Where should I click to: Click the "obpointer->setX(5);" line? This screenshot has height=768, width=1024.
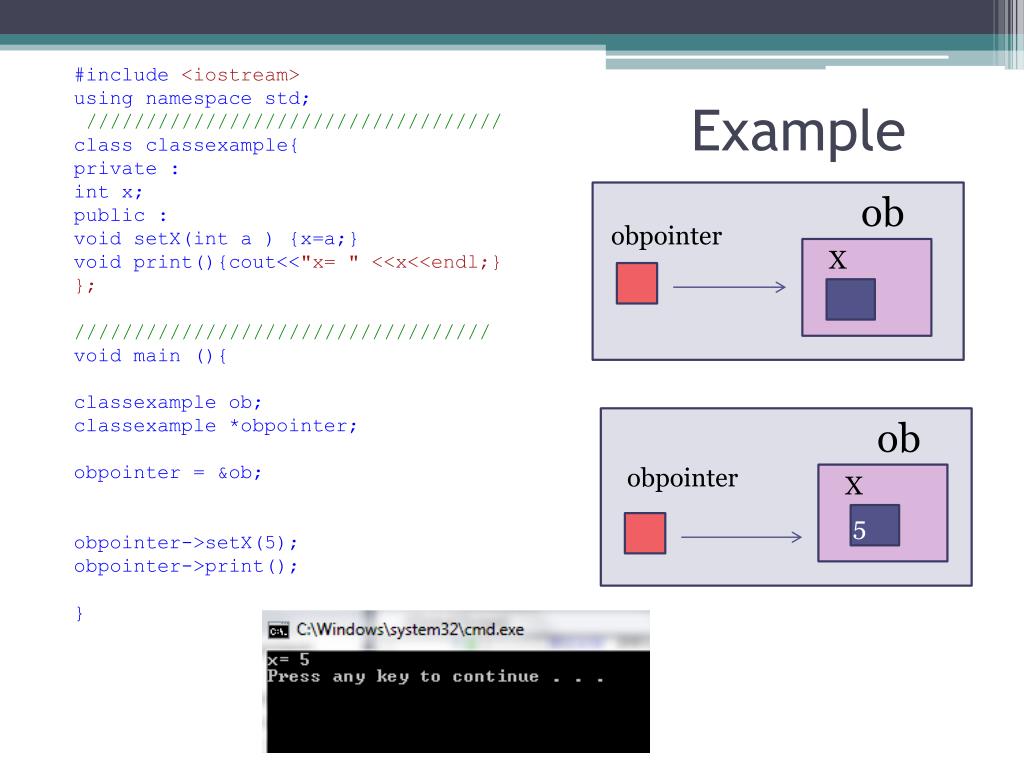click(x=185, y=543)
